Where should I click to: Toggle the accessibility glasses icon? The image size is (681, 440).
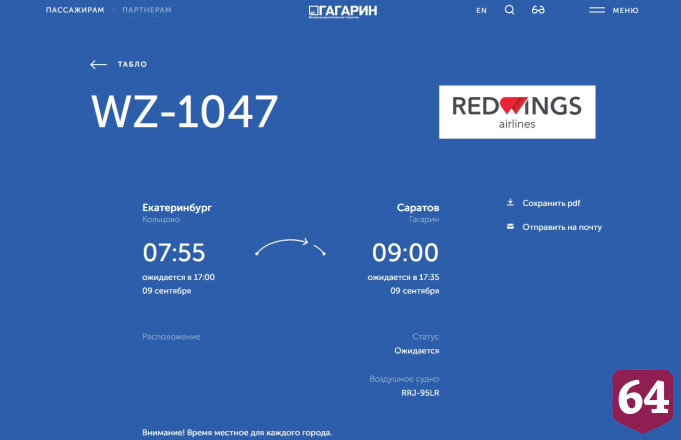click(538, 10)
